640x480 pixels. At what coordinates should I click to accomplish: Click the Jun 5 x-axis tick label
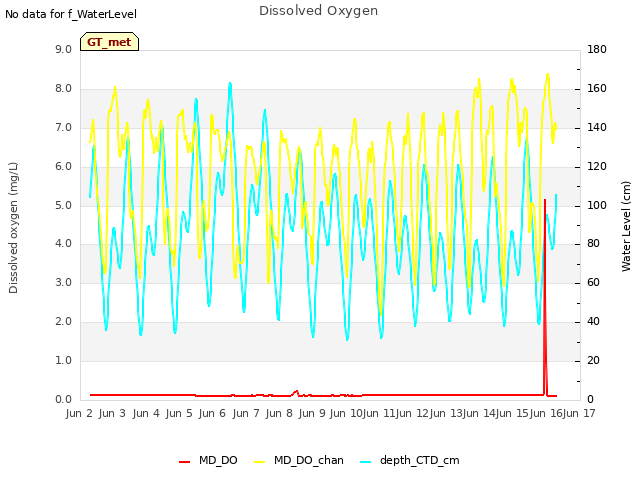tap(179, 413)
